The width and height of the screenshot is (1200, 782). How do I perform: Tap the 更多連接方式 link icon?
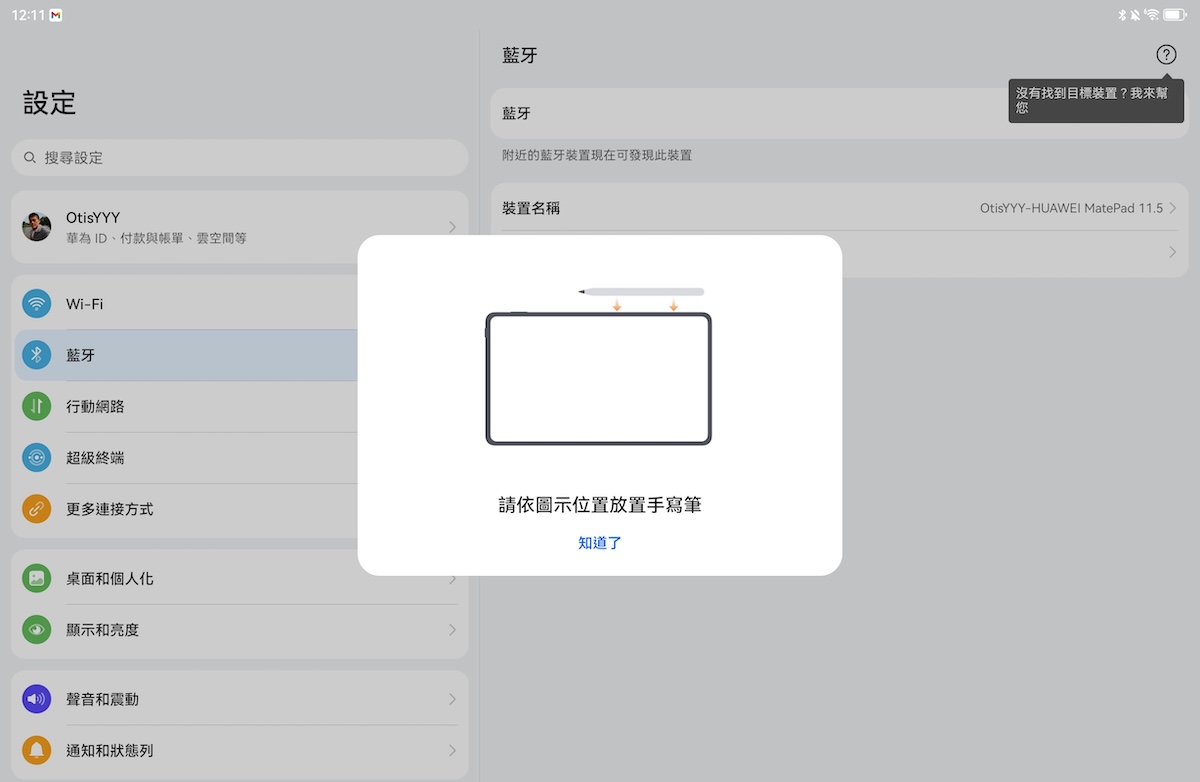(37, 509)
